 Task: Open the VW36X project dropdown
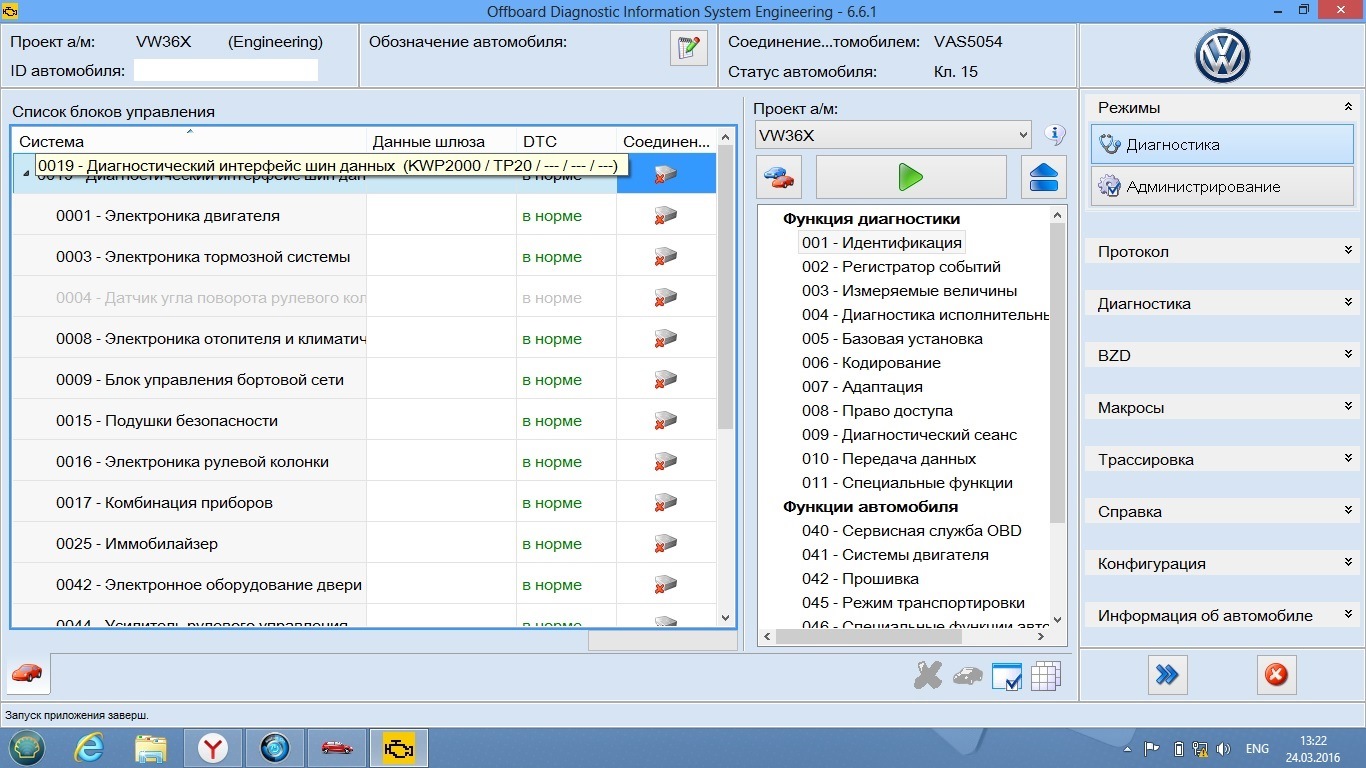click(894, 135)
